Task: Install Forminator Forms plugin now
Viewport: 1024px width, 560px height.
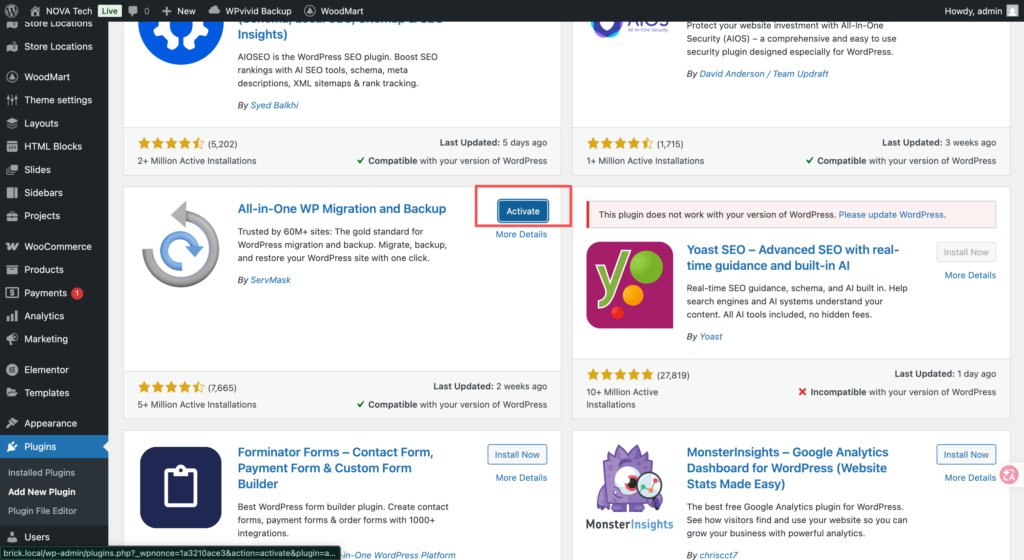Action: pos(517,454)
